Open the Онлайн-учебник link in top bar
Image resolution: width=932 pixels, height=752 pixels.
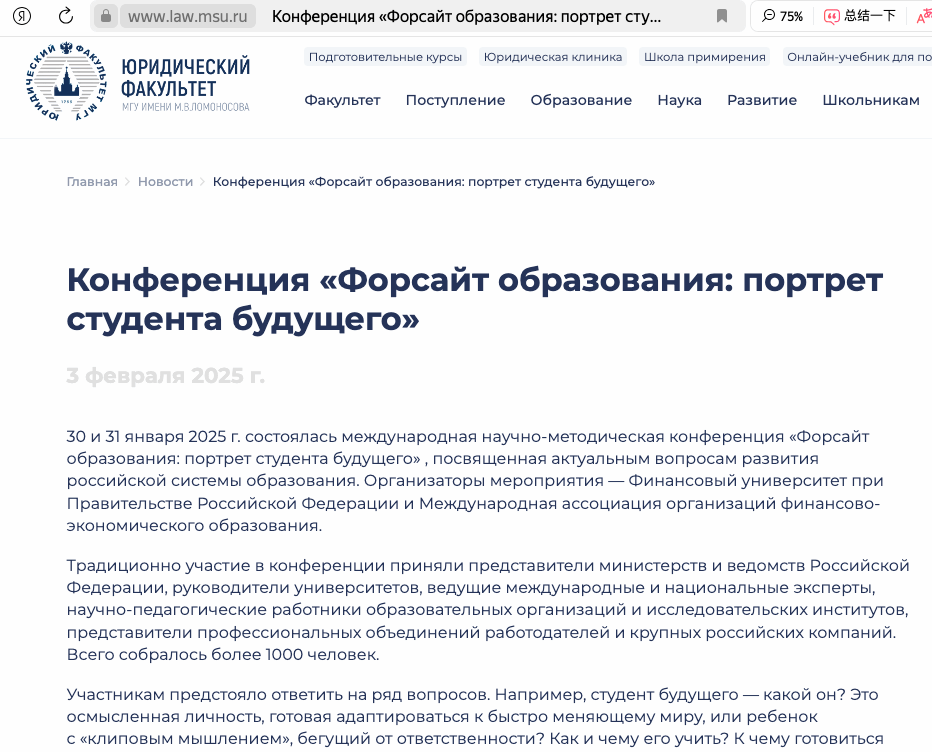click(x=858, y=57)
